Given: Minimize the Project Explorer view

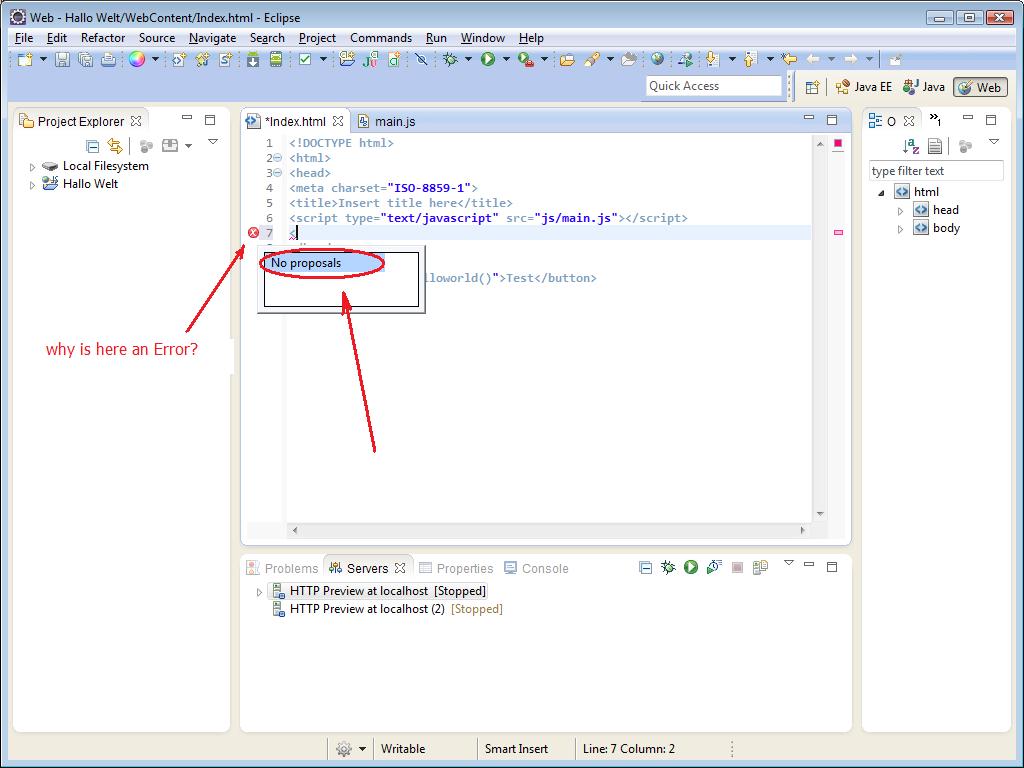Looking at the screenshot, I should point(187,118).
